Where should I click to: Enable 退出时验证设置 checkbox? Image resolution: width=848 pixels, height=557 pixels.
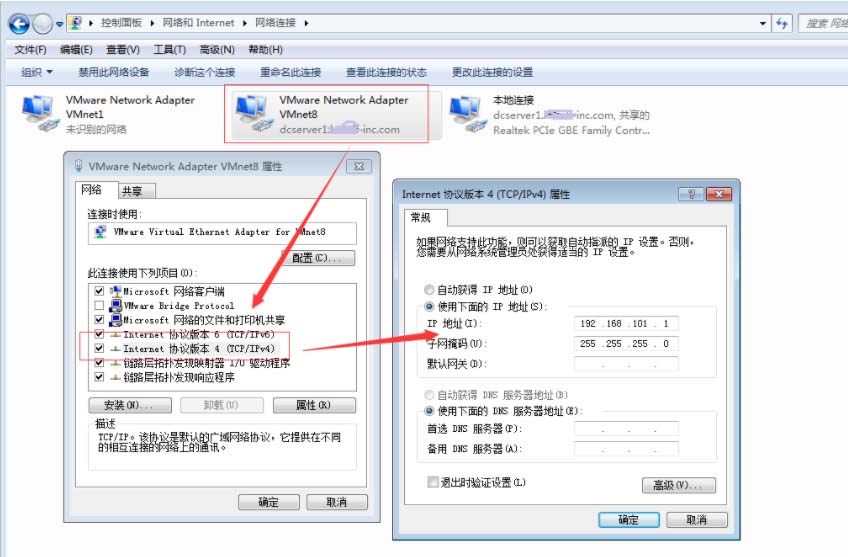coord(433,482)
